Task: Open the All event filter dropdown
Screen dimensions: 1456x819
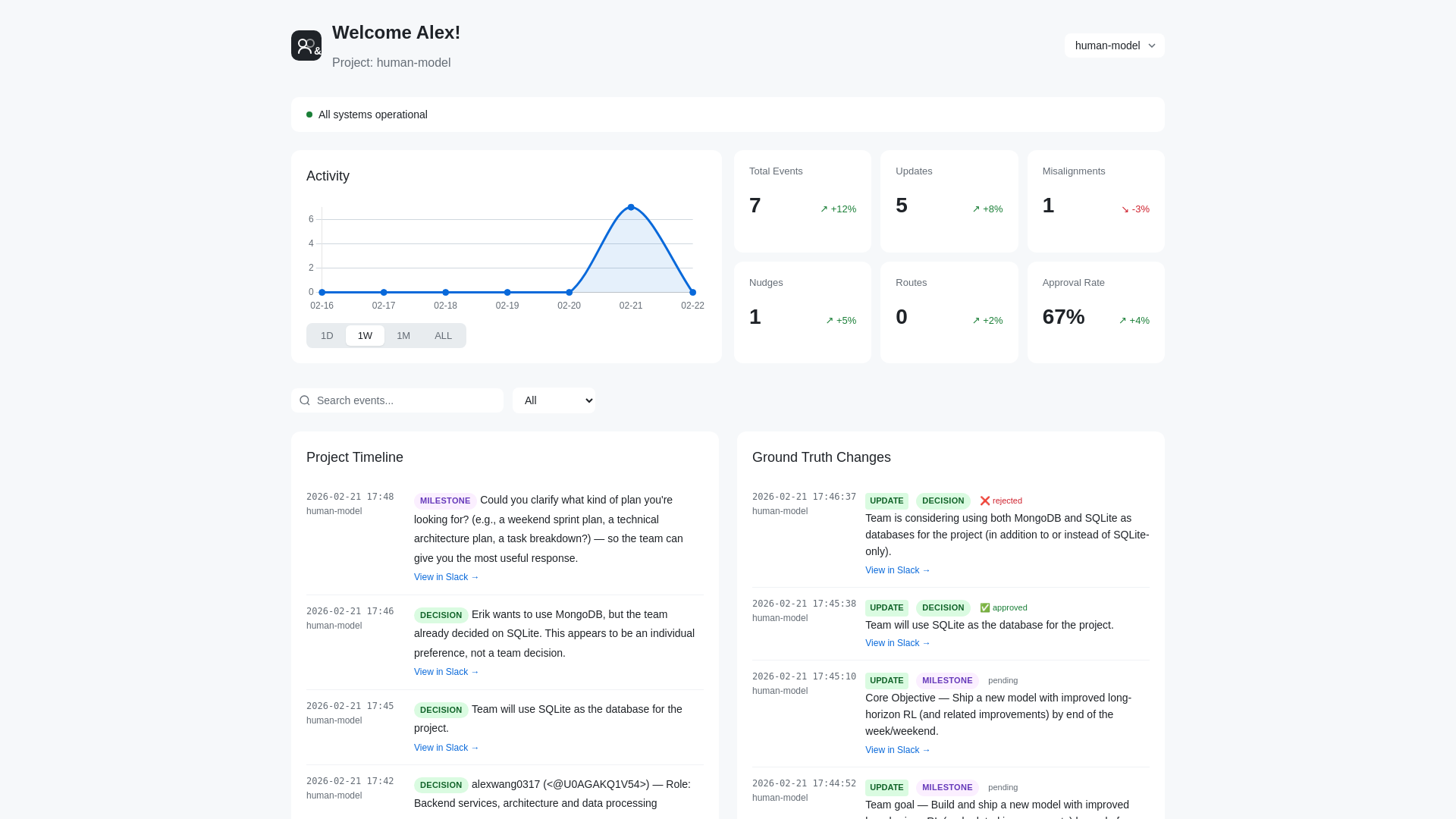Action: click(x=554, y=400)
